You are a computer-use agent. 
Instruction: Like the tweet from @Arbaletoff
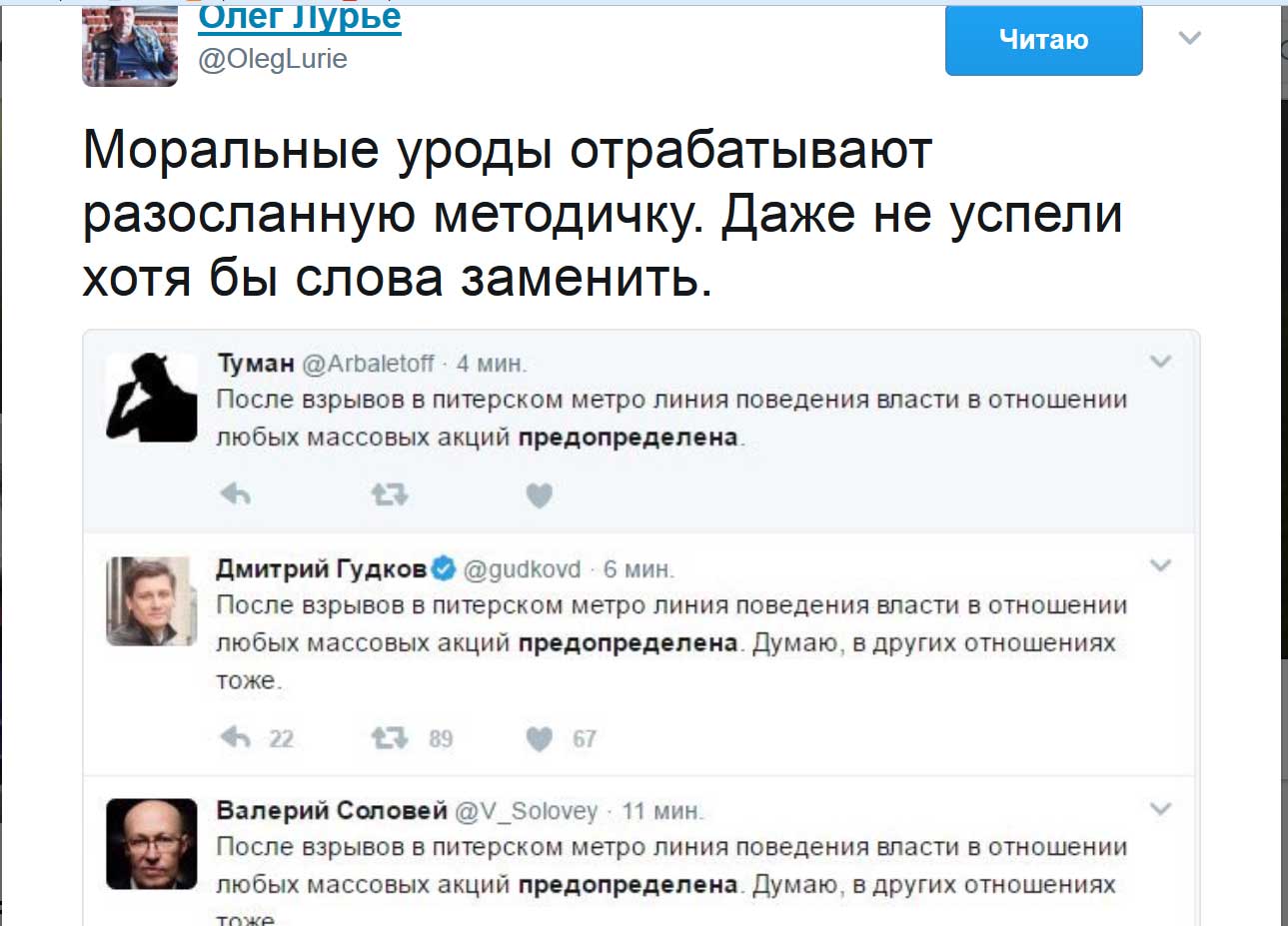tap(539, 495)
